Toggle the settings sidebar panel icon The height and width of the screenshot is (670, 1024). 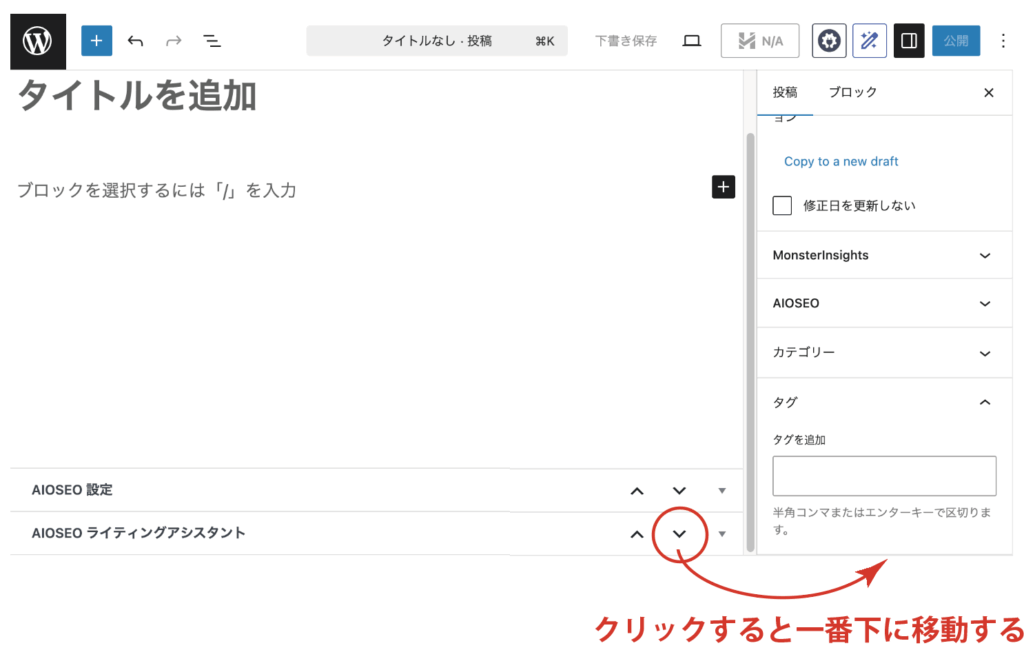pyautogui.click(x=909, y=41)
